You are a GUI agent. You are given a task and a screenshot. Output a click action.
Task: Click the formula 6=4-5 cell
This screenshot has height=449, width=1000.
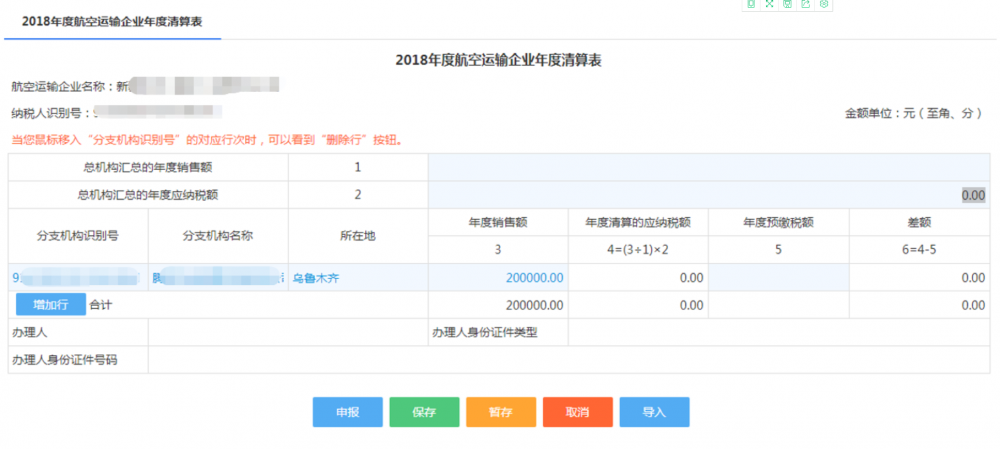click(x=919, y=249)
